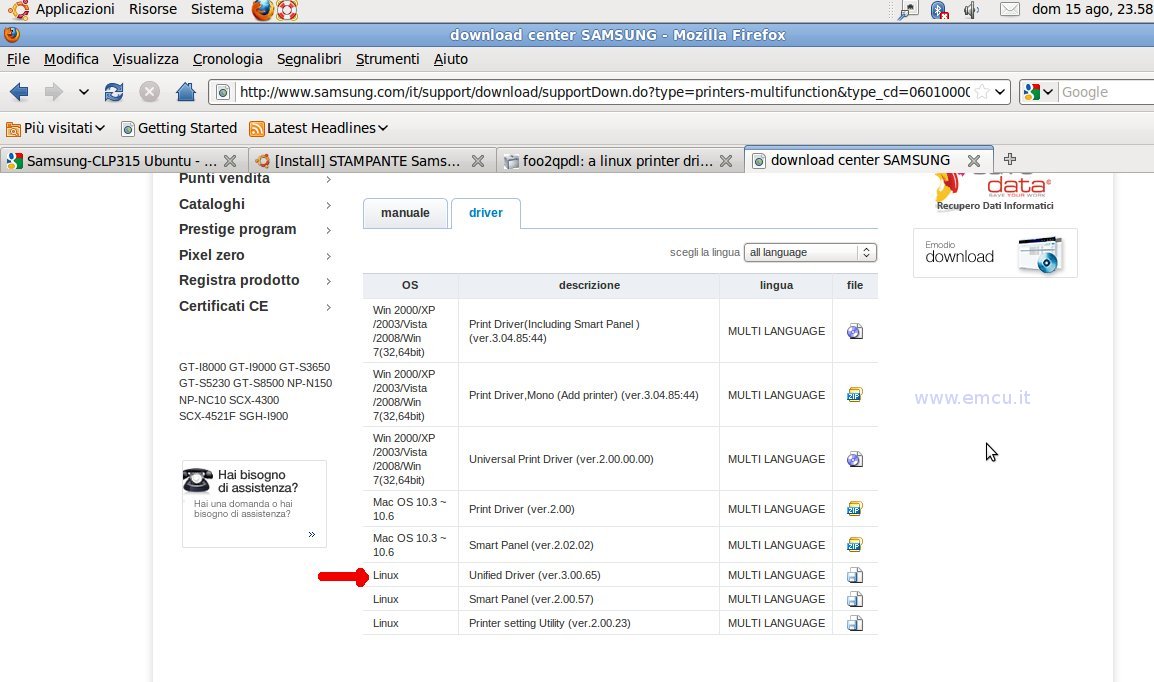Download the Linux Printer setting Utility file

click(x=854, y=624)
